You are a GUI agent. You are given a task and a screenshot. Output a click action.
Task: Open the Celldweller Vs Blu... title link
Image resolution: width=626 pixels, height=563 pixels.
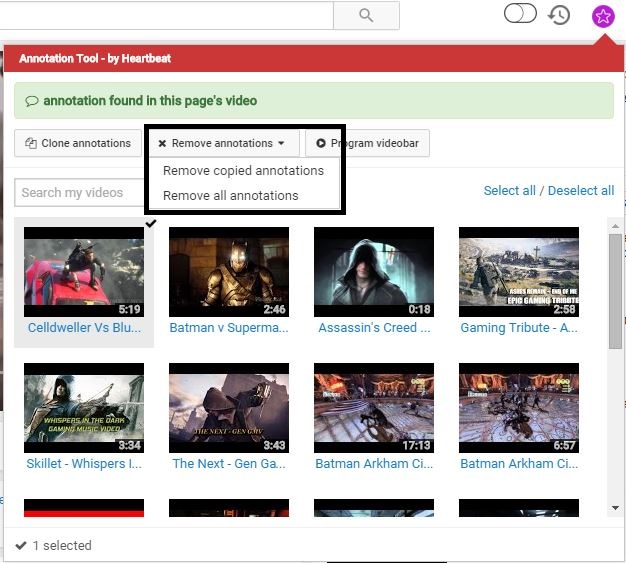[x=84, y=327]
